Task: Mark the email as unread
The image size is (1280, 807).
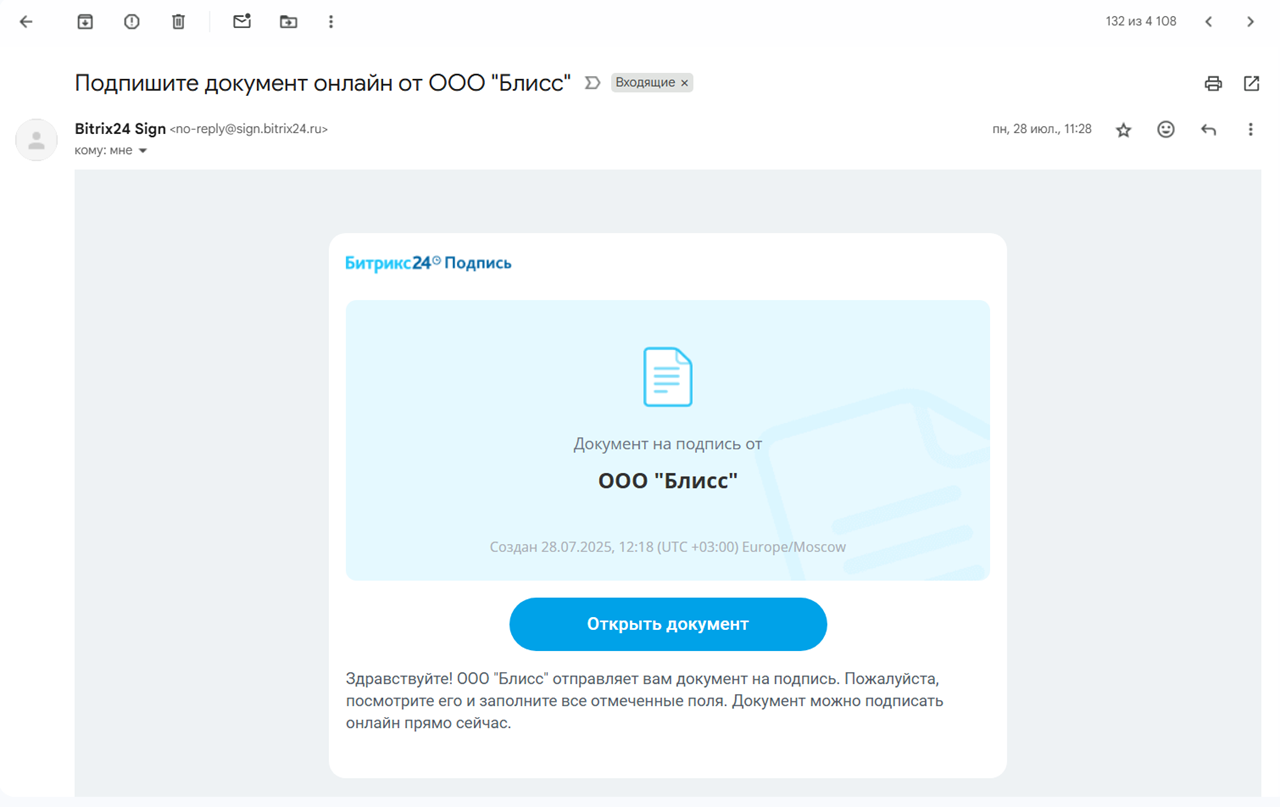Action: pyautogui.click(x=242, y=22)
